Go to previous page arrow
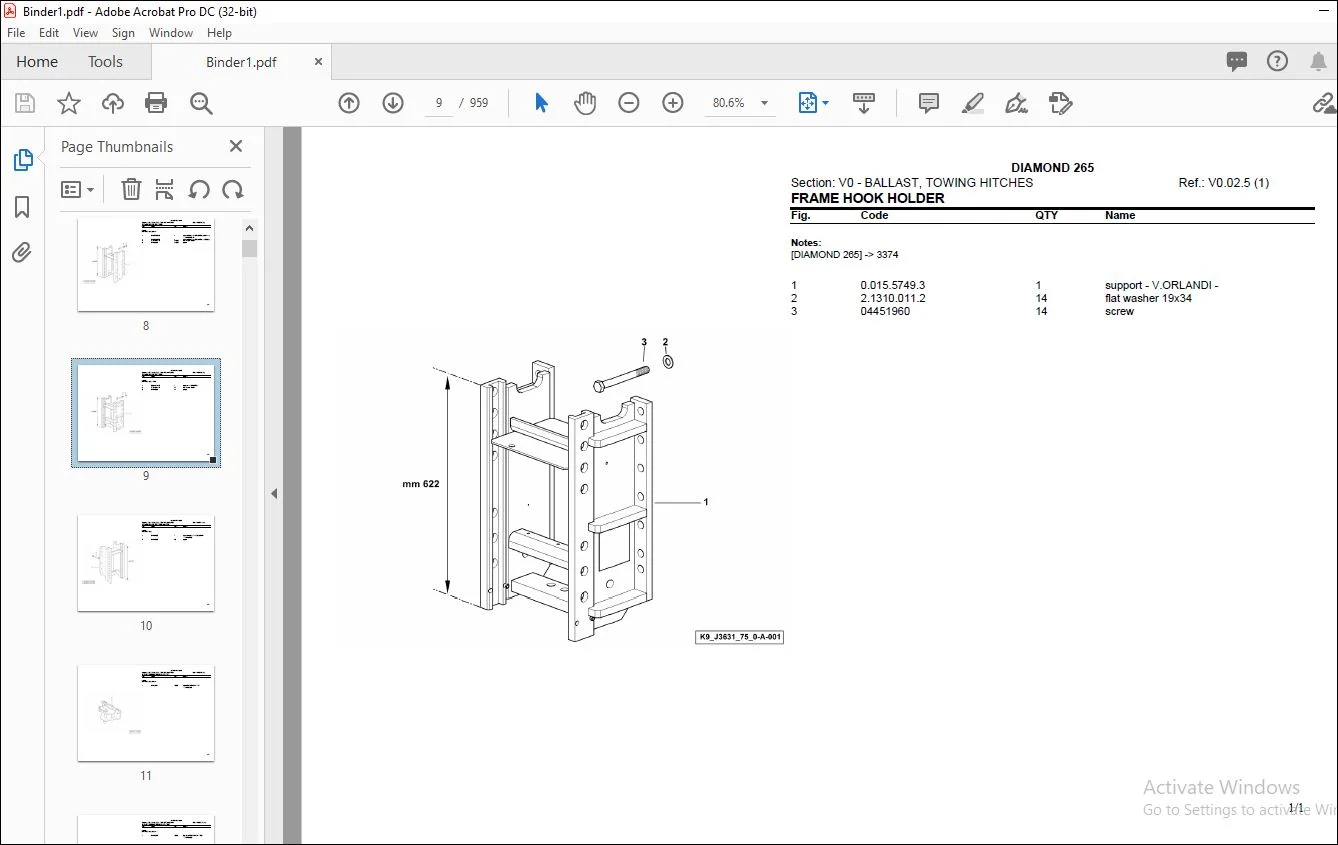The image size is (1338, 845). [349, 103]
